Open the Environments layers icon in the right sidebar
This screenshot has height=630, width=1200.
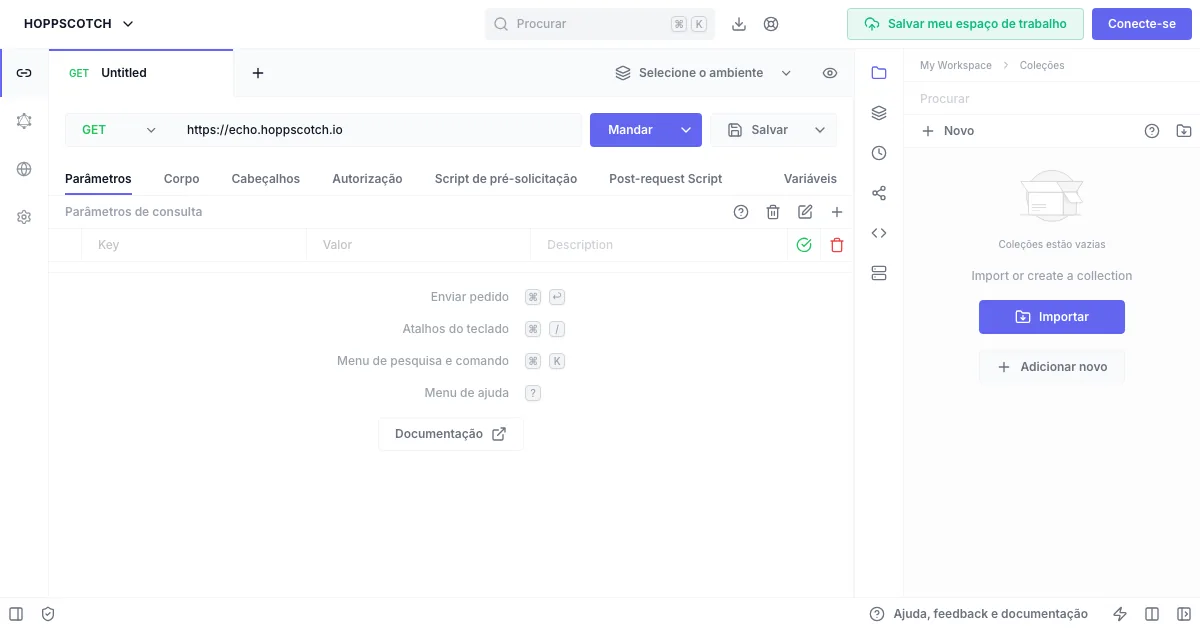[x=879, y=113]
